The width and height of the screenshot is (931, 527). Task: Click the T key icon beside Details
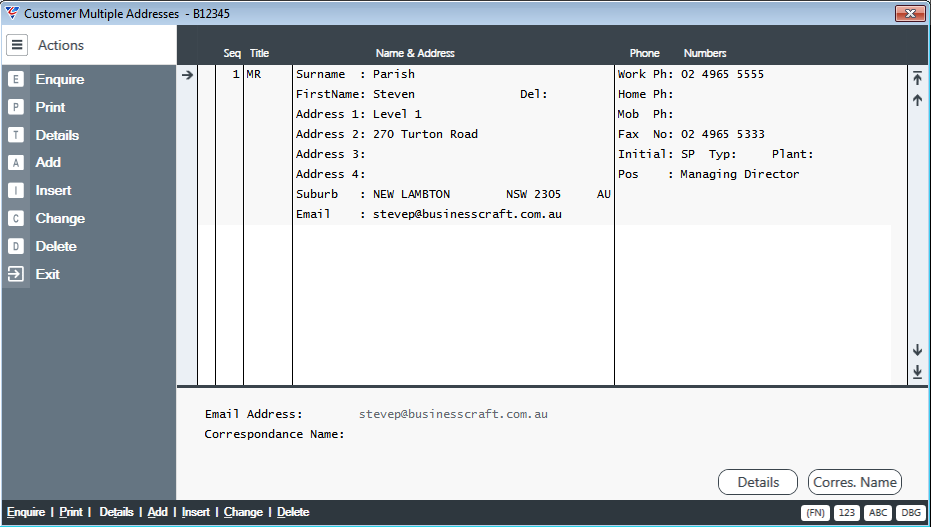pyautogui.click(x=16, y=135)
